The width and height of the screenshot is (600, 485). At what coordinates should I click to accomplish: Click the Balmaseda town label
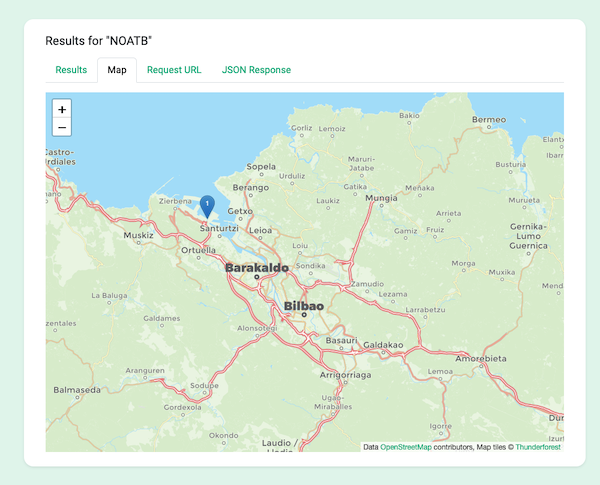tap(77, 390)
